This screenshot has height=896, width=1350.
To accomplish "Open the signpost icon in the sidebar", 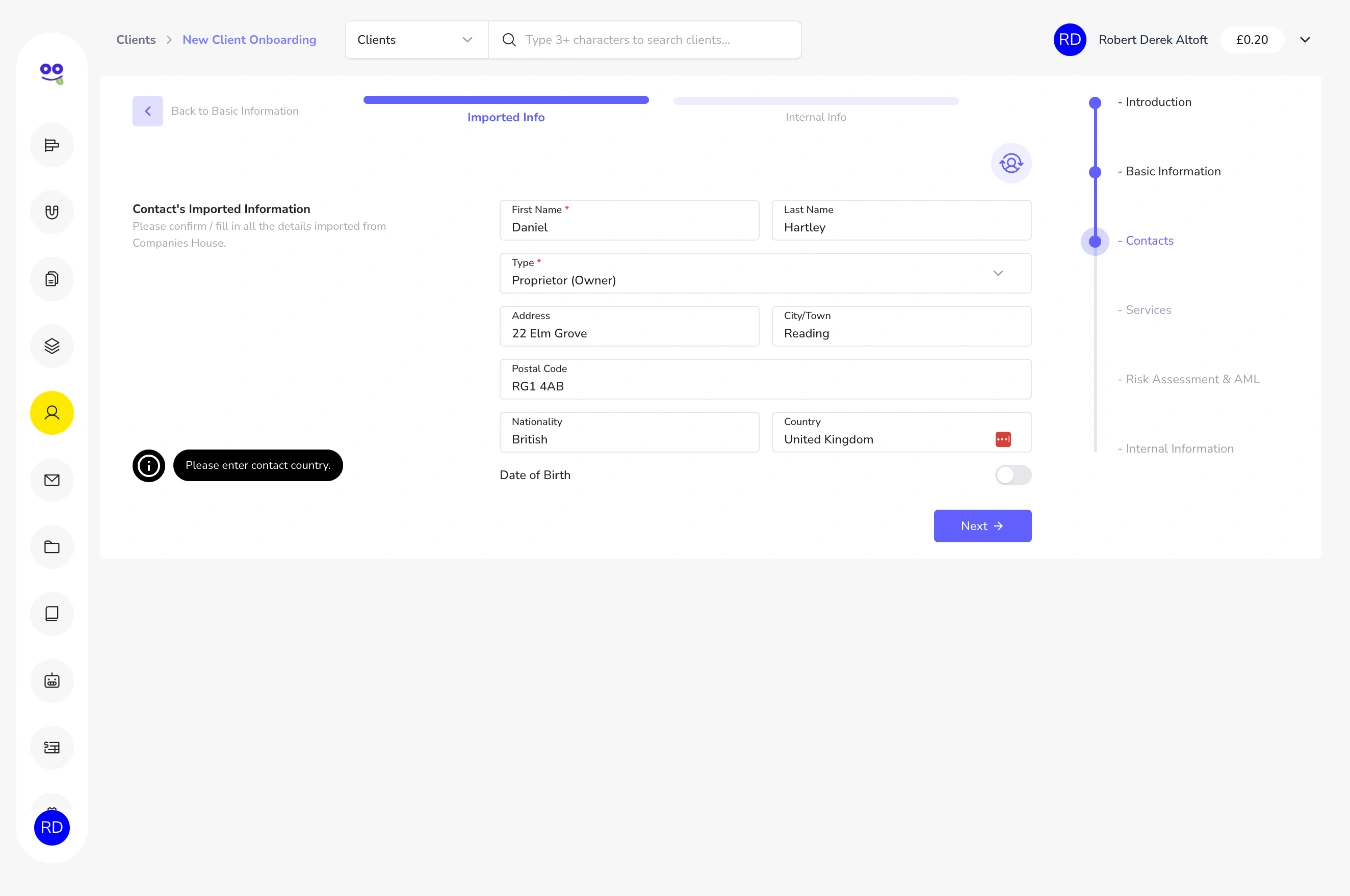I will point(52,145).
